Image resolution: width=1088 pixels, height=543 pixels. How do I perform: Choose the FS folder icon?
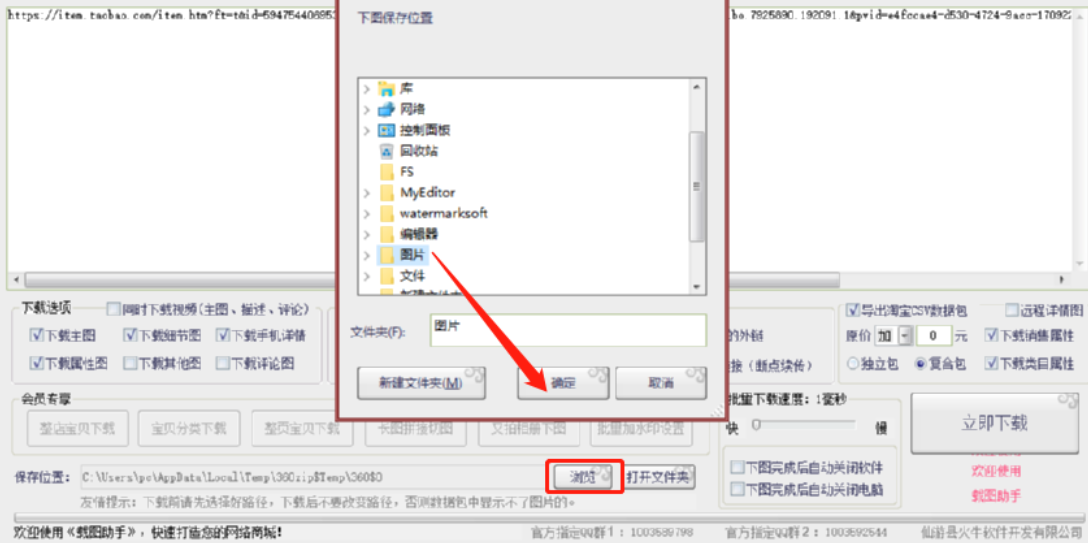pos(386,172)
